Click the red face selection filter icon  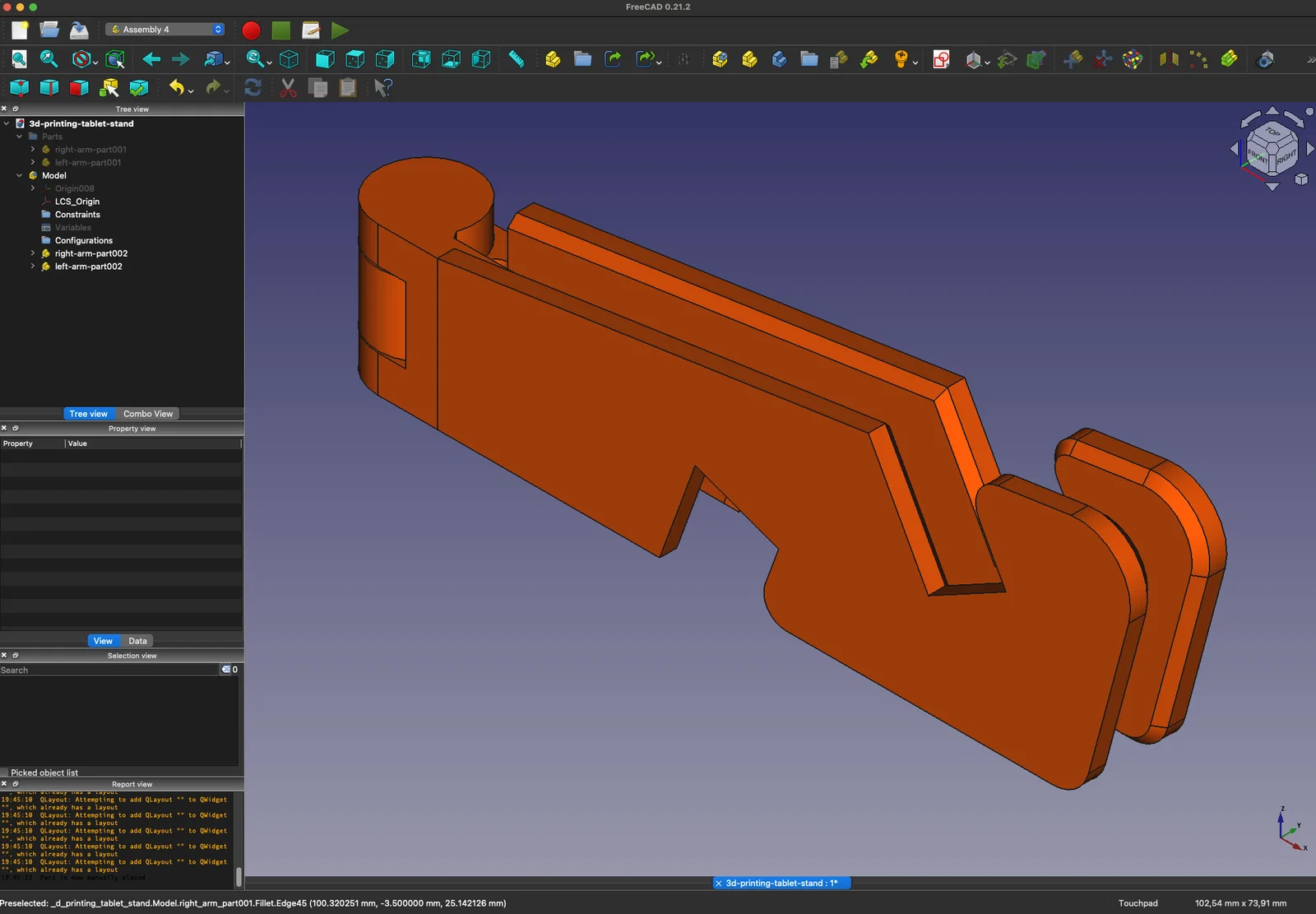[x=79, y=88]
